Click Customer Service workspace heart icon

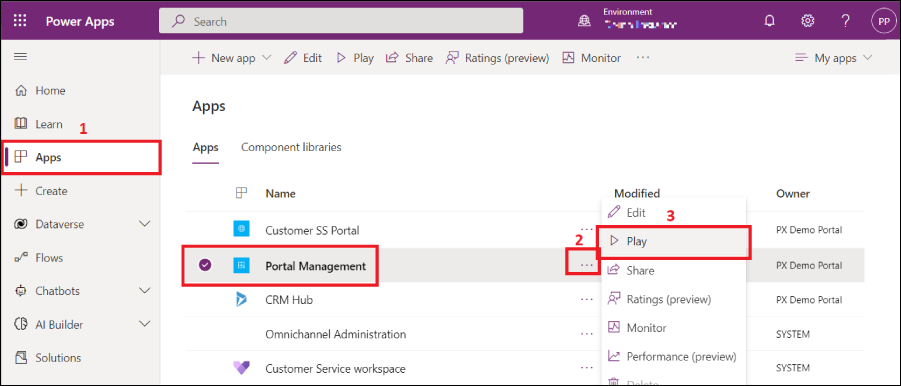tap(241, 368)
